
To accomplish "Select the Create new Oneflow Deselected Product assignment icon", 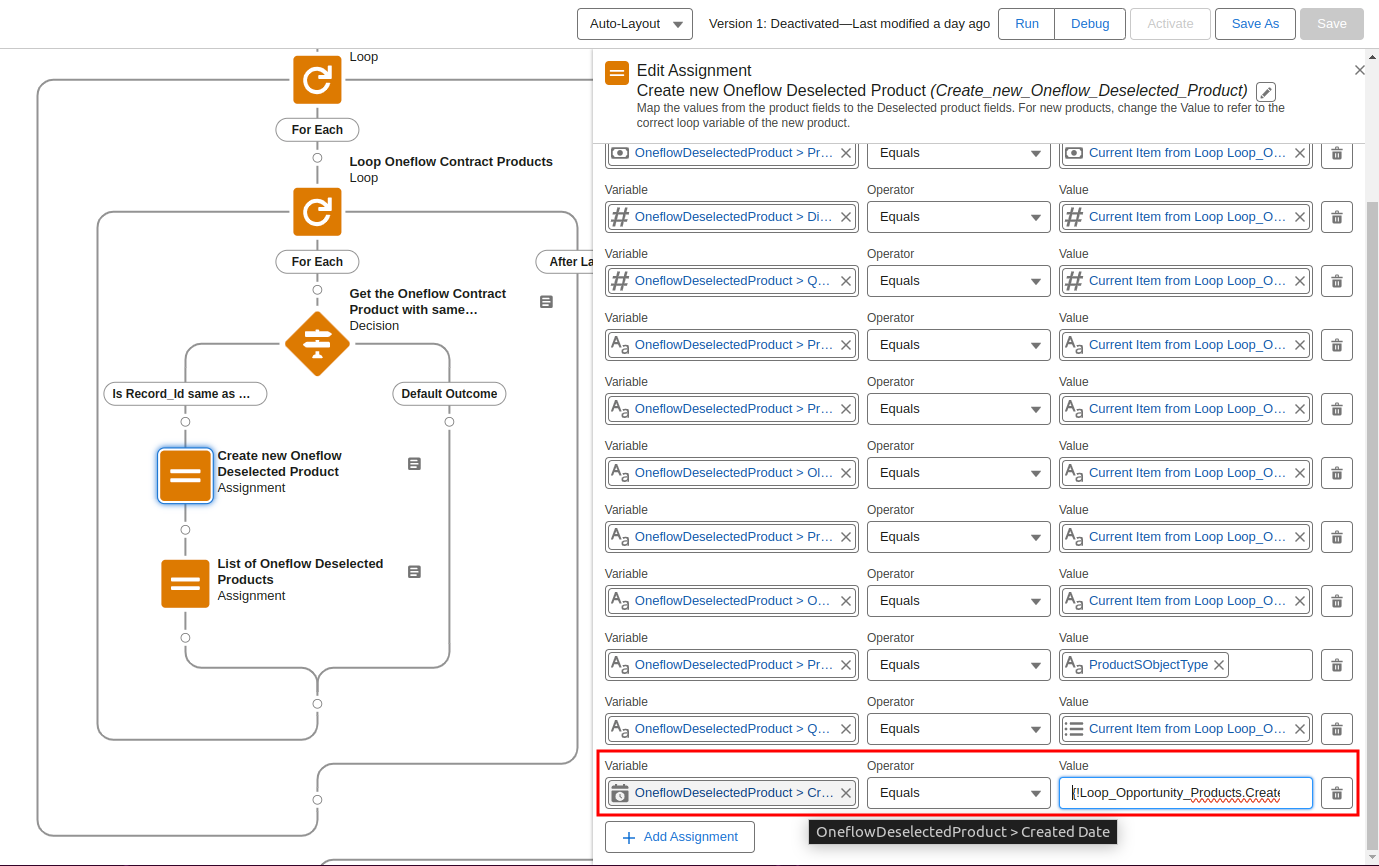I will pos(185,475).
